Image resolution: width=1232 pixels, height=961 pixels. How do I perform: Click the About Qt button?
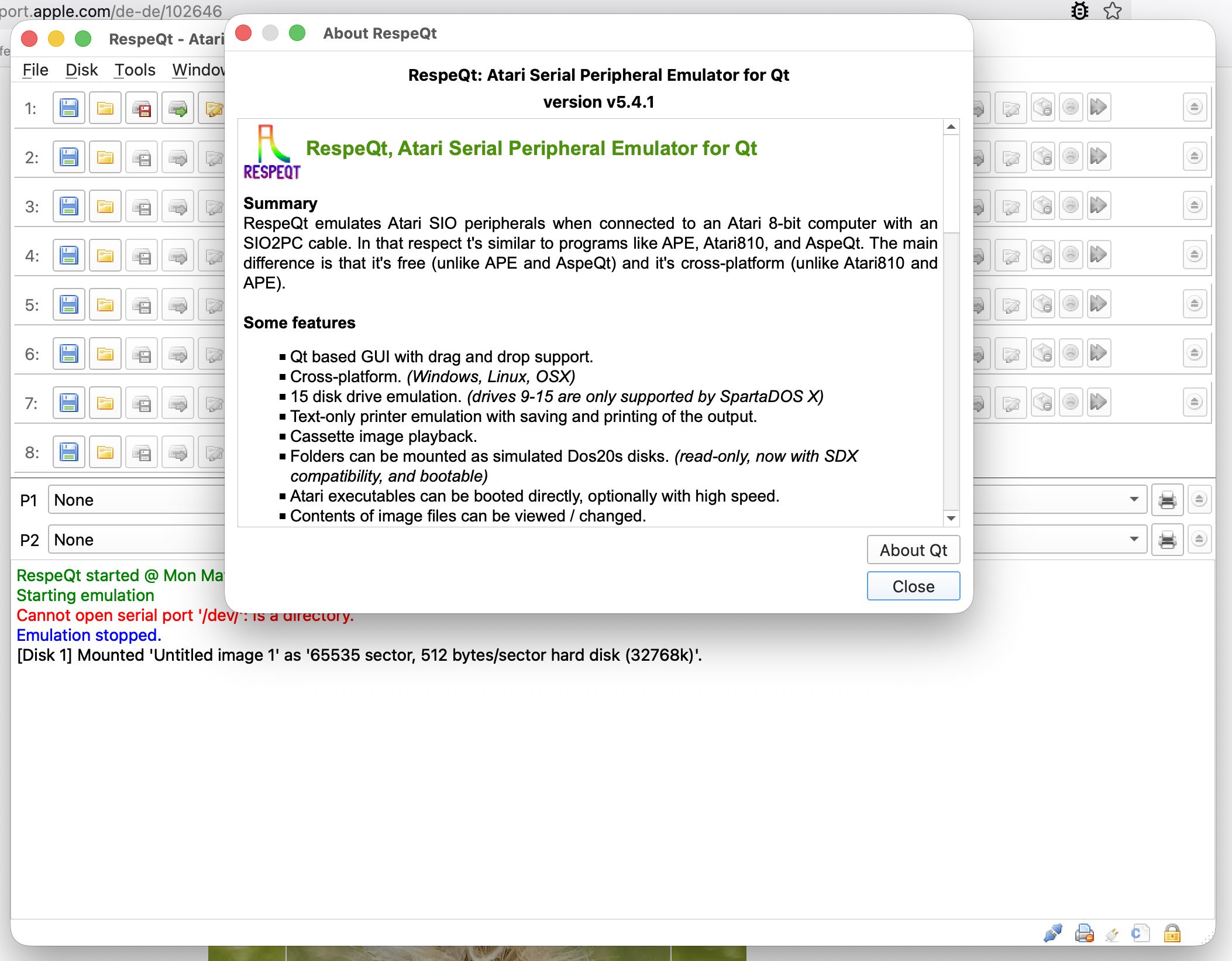[x=913, y=550]
